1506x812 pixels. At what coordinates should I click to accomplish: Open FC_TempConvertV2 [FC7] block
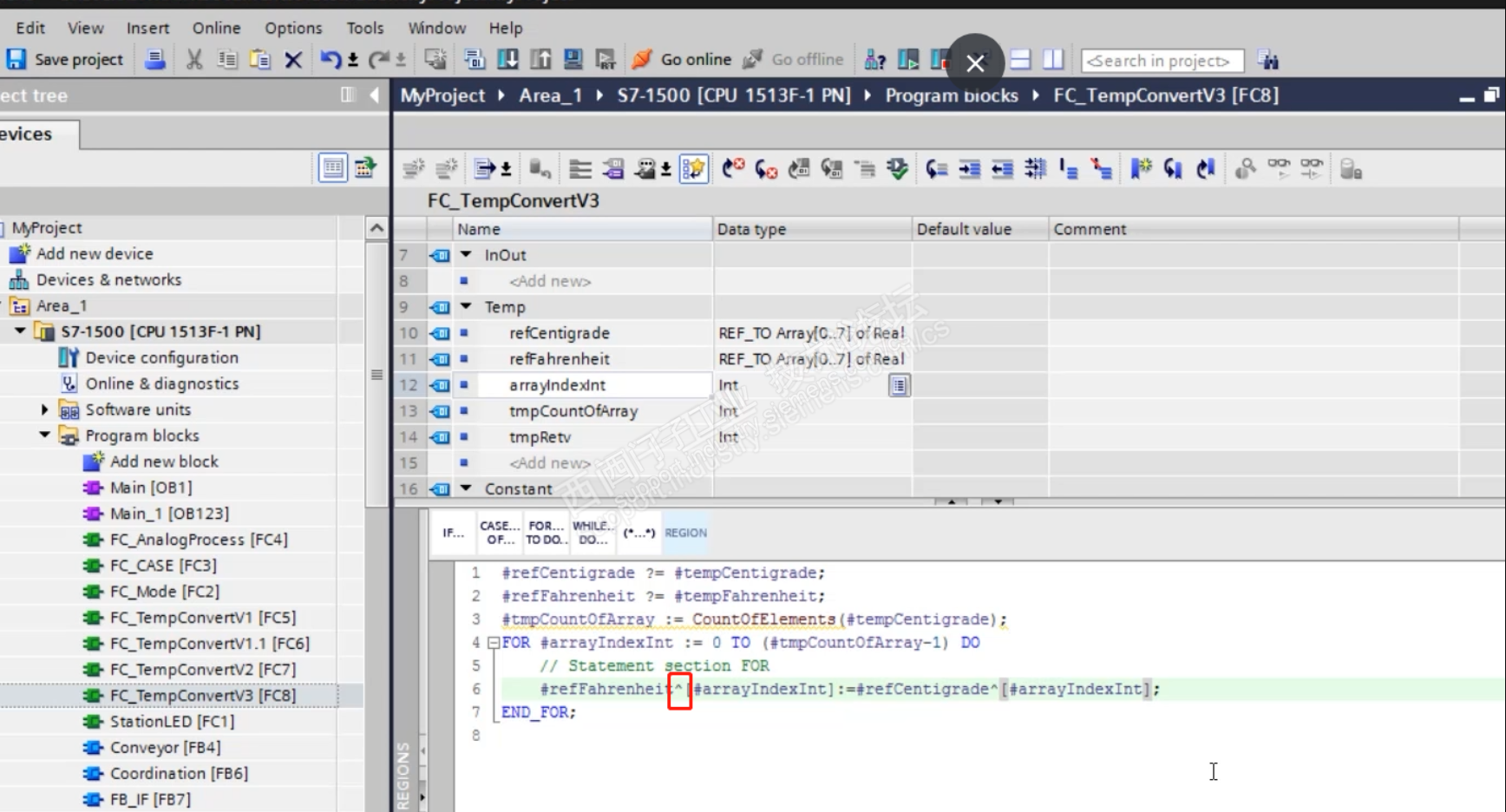pos(202,669)
